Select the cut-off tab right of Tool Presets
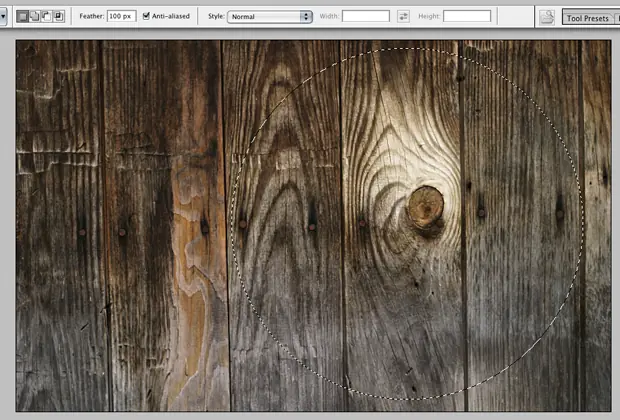 [616, 17]
